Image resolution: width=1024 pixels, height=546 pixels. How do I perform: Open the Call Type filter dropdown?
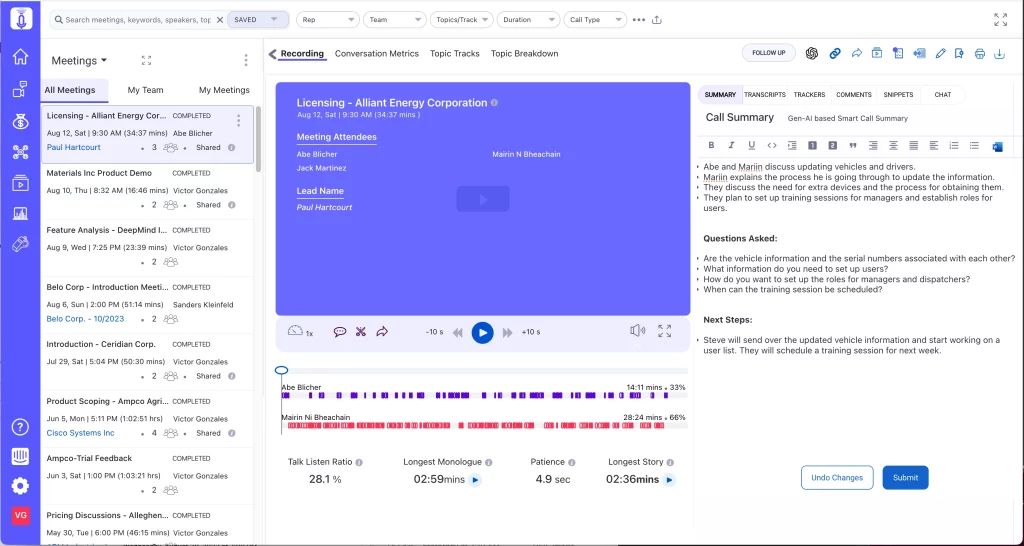[x=595, y=20]
